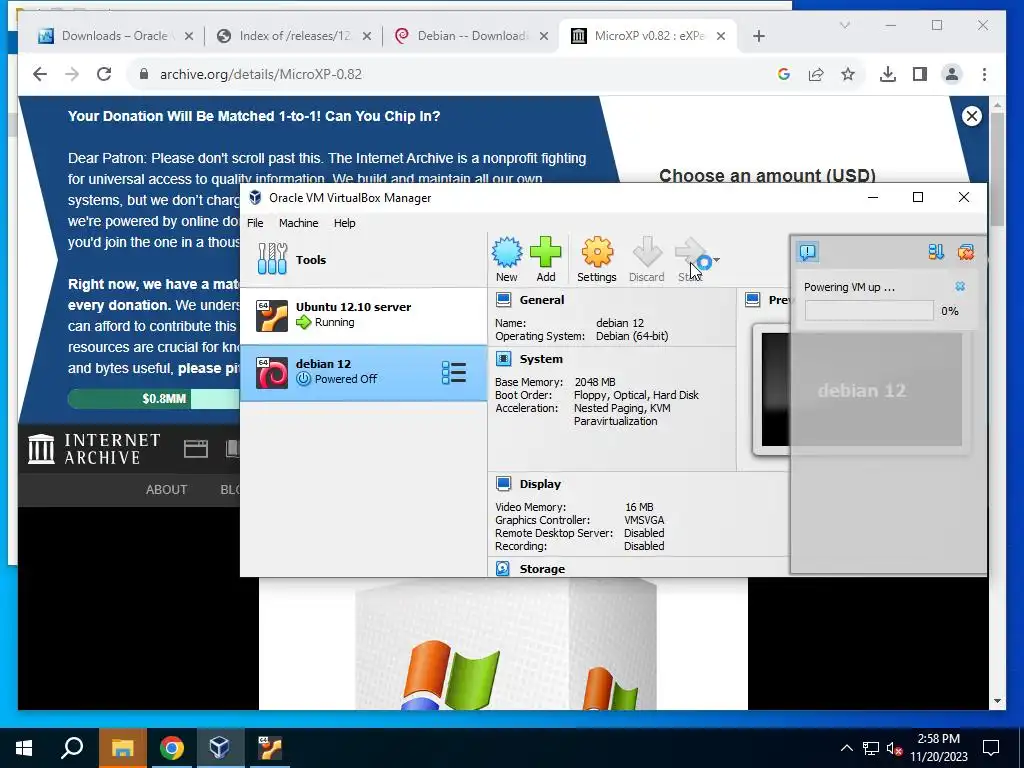Click the Internet Archive logo
The width and height of the screenshot is (1024, 768).
(94, 449)
